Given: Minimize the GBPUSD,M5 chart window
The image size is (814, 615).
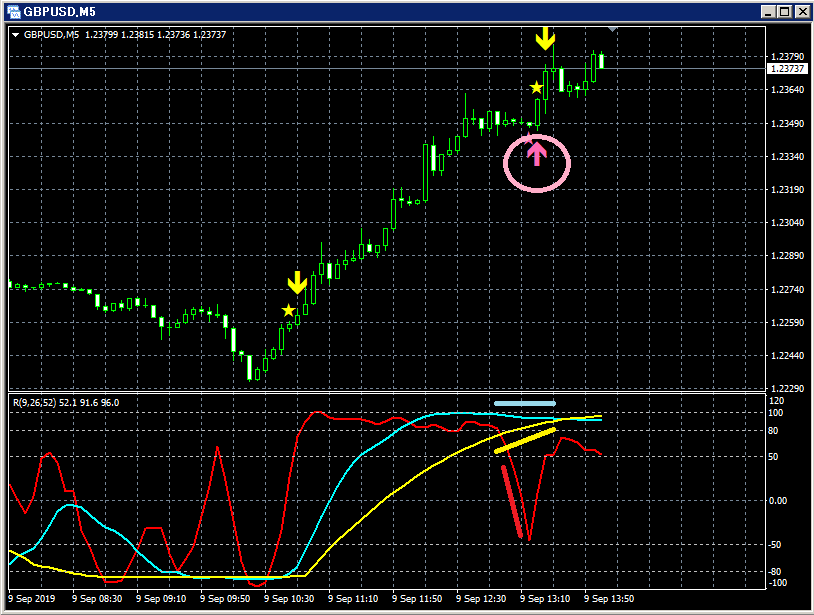Looking at the screenshot, I should [x=768, y=12].
